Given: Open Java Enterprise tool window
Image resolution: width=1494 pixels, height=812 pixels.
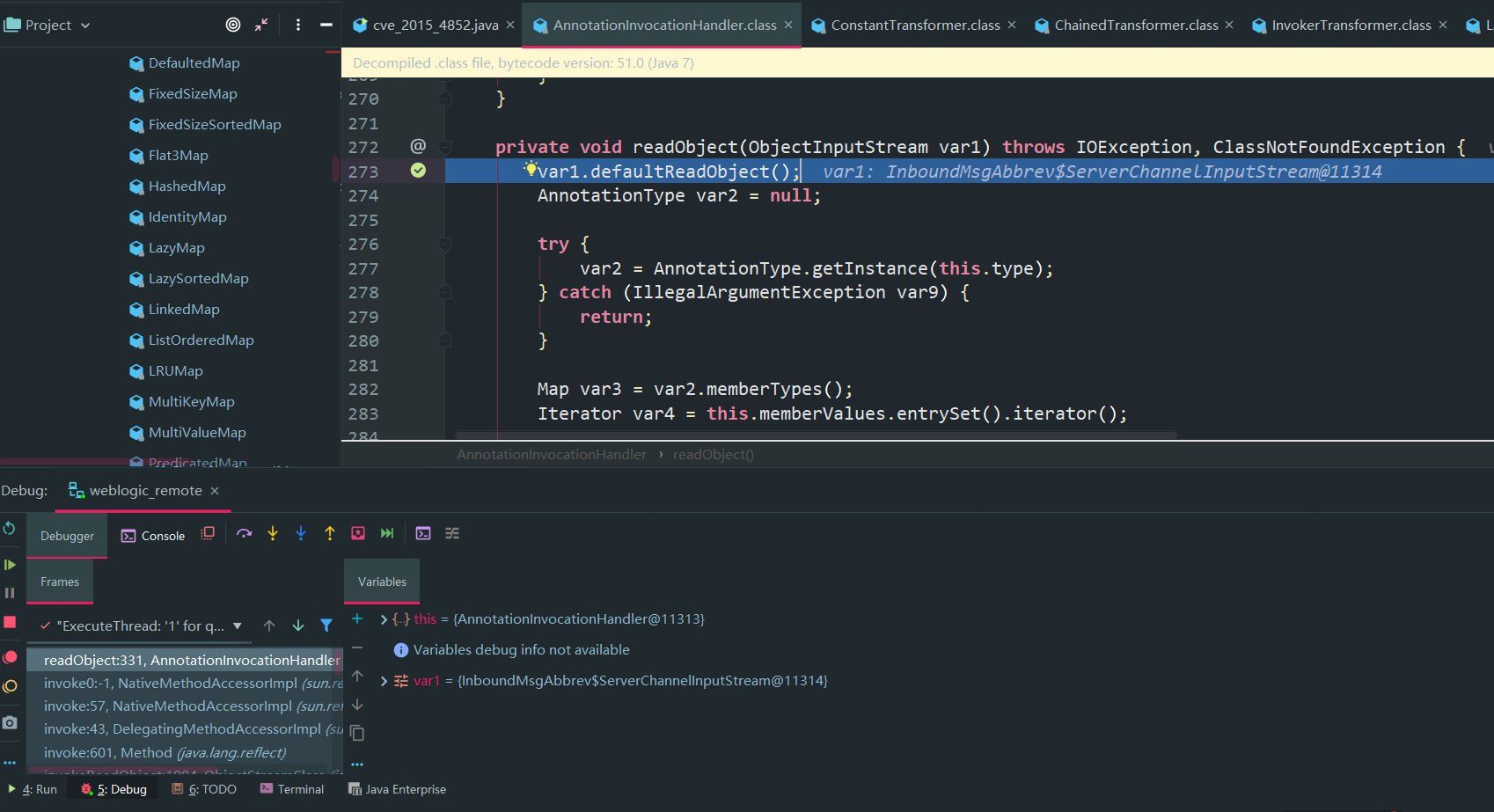Looking at the screenshot, I should 397,789.
